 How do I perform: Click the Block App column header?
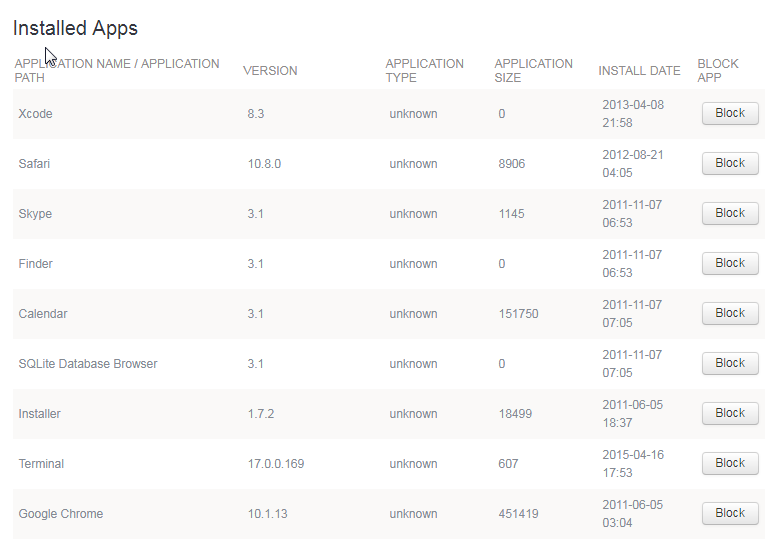718,70
